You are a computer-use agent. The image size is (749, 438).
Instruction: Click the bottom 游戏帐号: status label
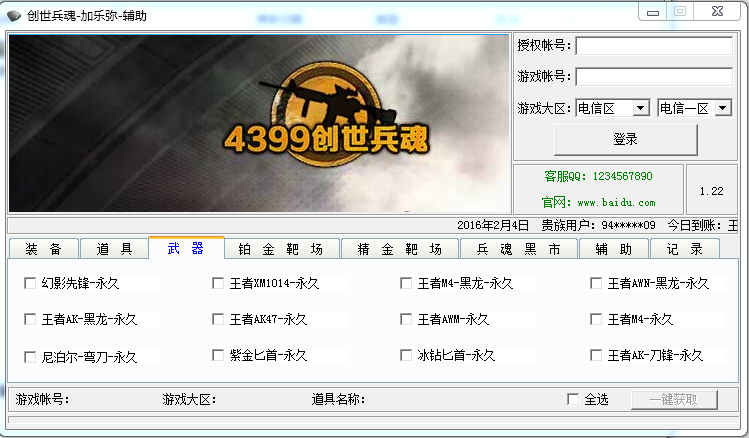coord(42,399)
